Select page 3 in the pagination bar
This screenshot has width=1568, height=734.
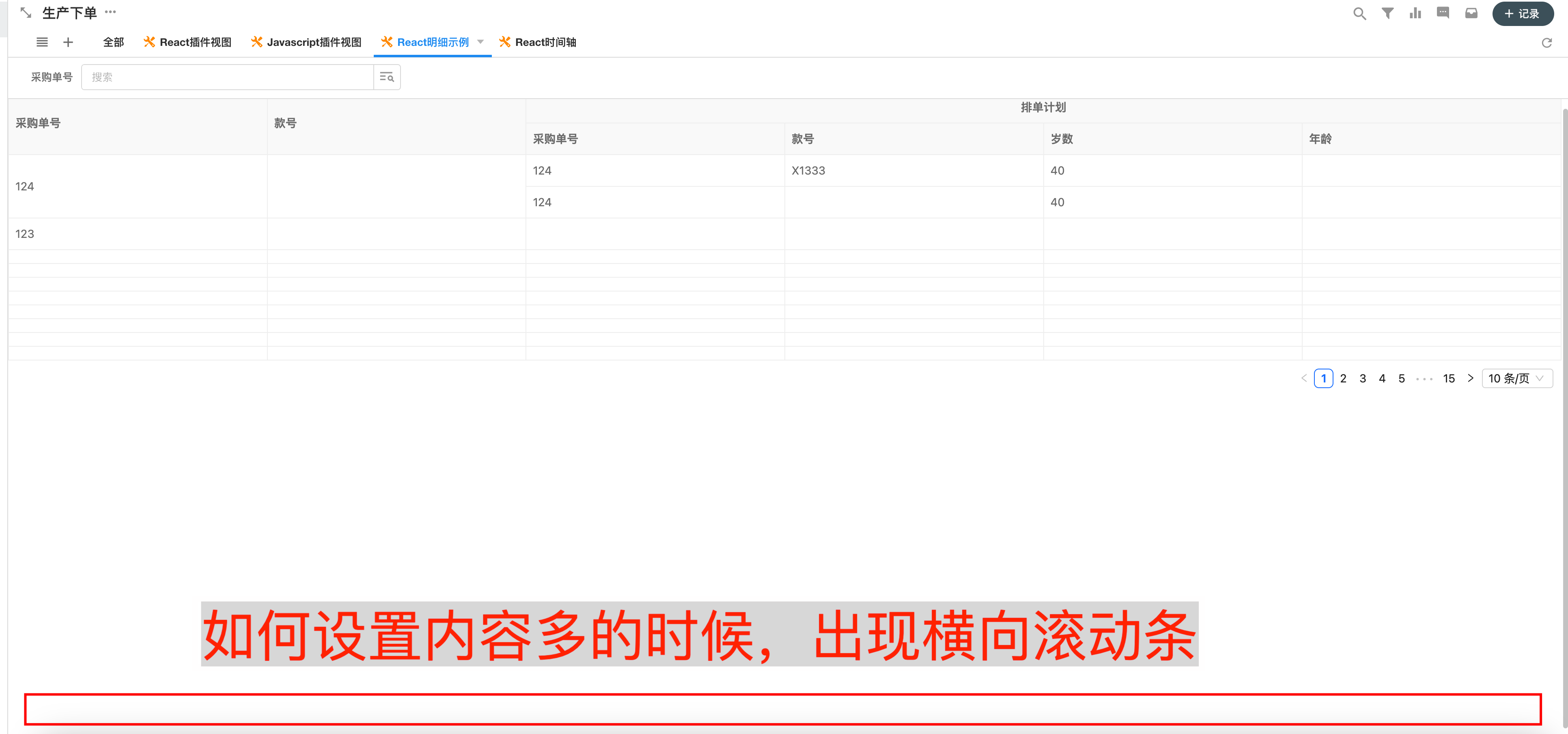(x=1362, y=378)
